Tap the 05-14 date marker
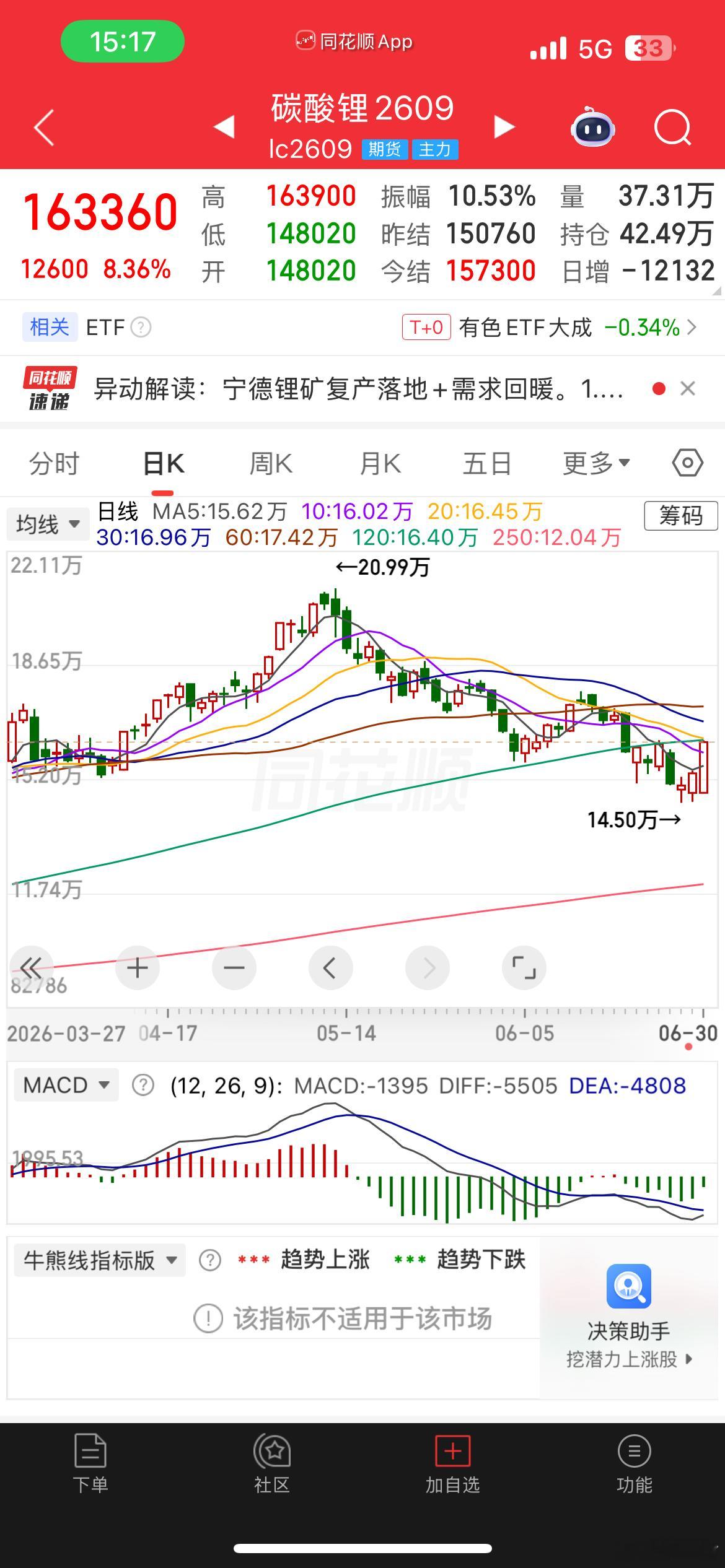 pos(346,1033)
